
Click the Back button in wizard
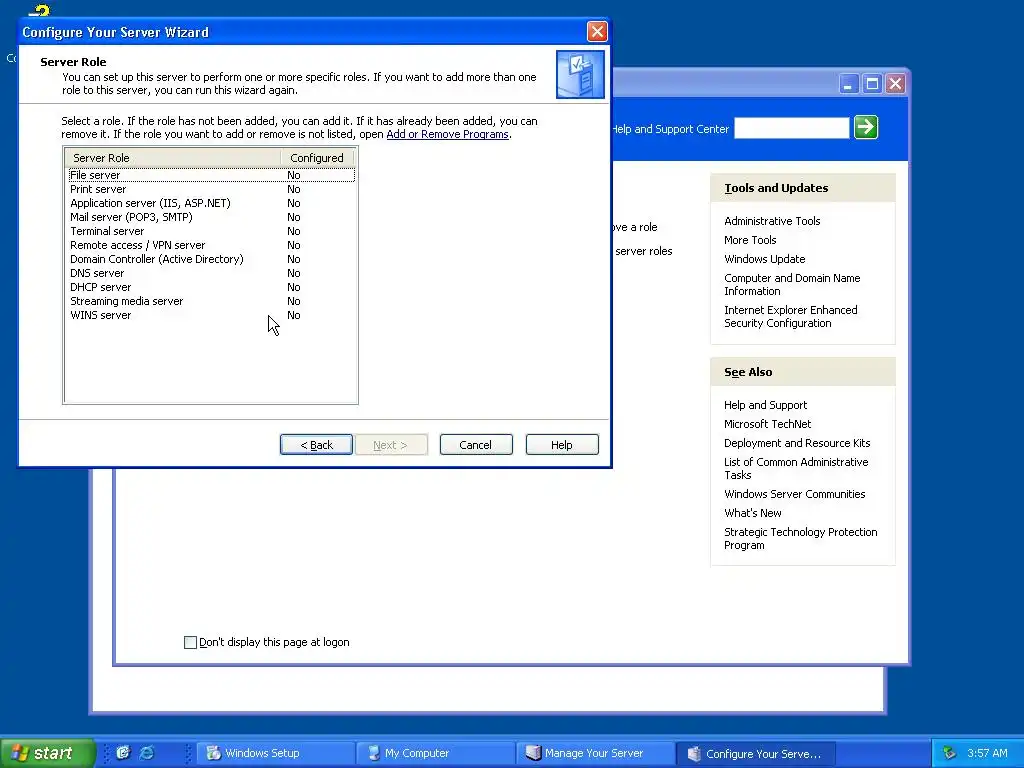pos(316,445)
